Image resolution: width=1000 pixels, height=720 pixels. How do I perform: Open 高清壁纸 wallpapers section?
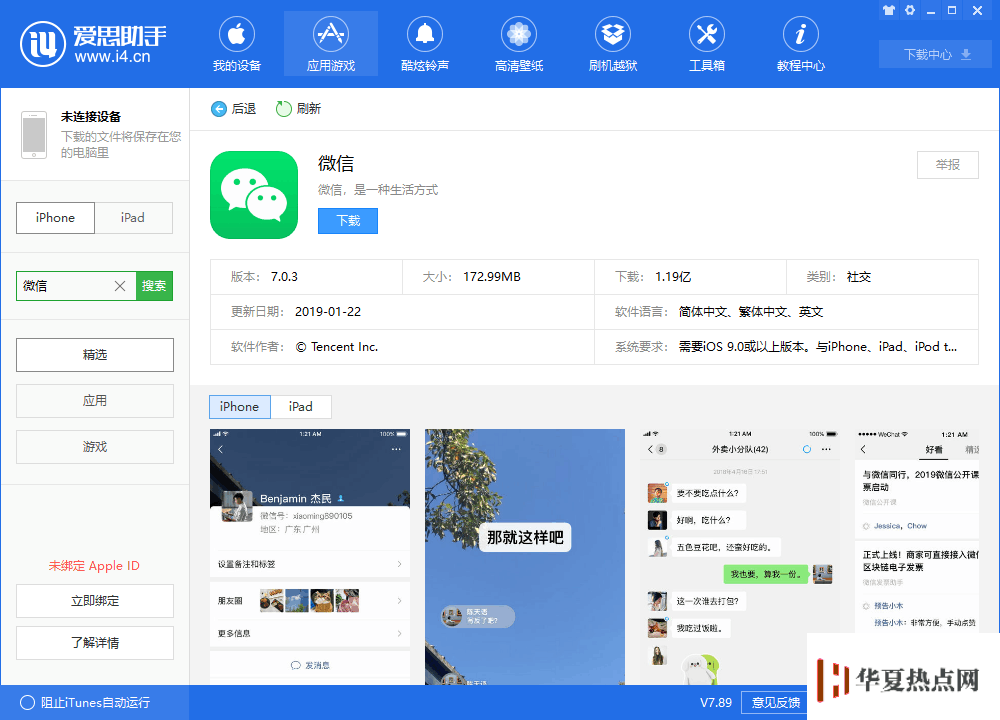tap(518, 44)
